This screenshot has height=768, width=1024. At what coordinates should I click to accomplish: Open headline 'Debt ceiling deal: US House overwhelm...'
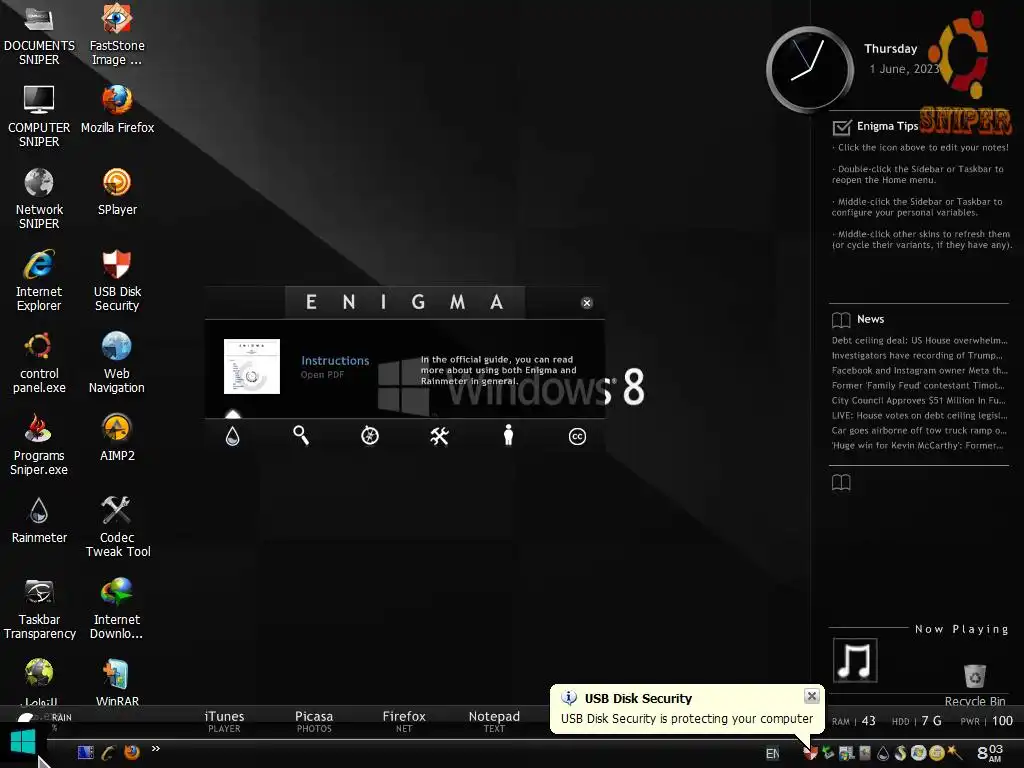(x=920, y=340)
